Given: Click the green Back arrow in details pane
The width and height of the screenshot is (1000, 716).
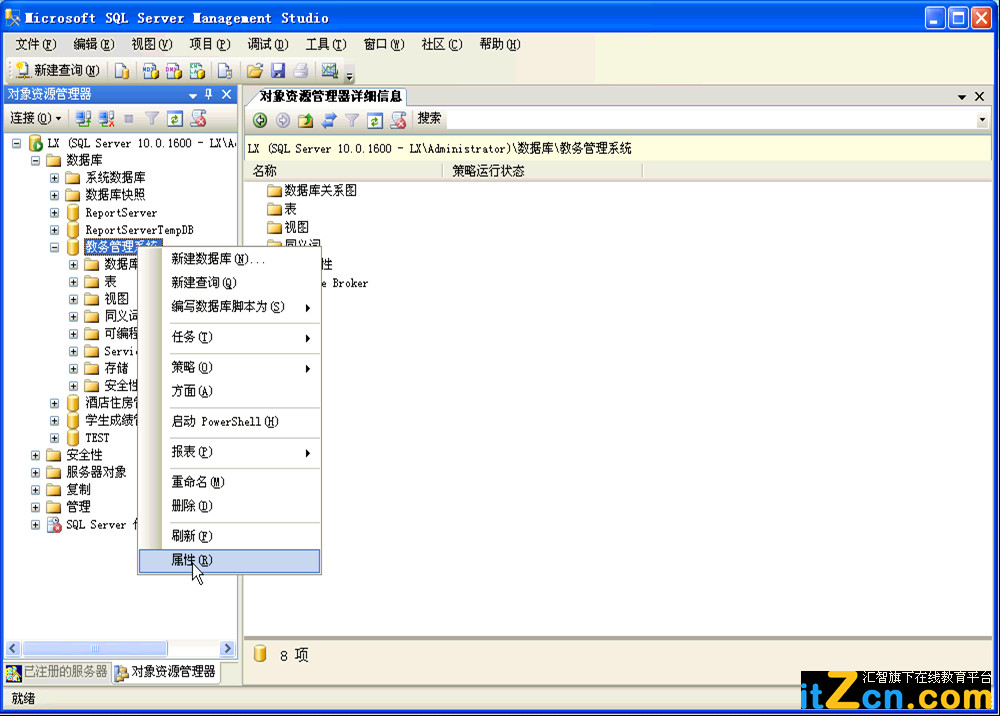Looking at the screenshot, I should (x=260, y=120).
